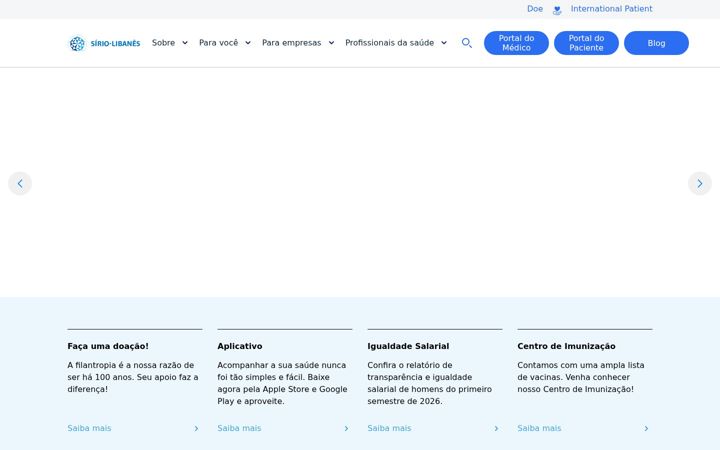Select the Faça uma doação! heading
Screen dimensions: 720x450
click(x=108, y=346)
